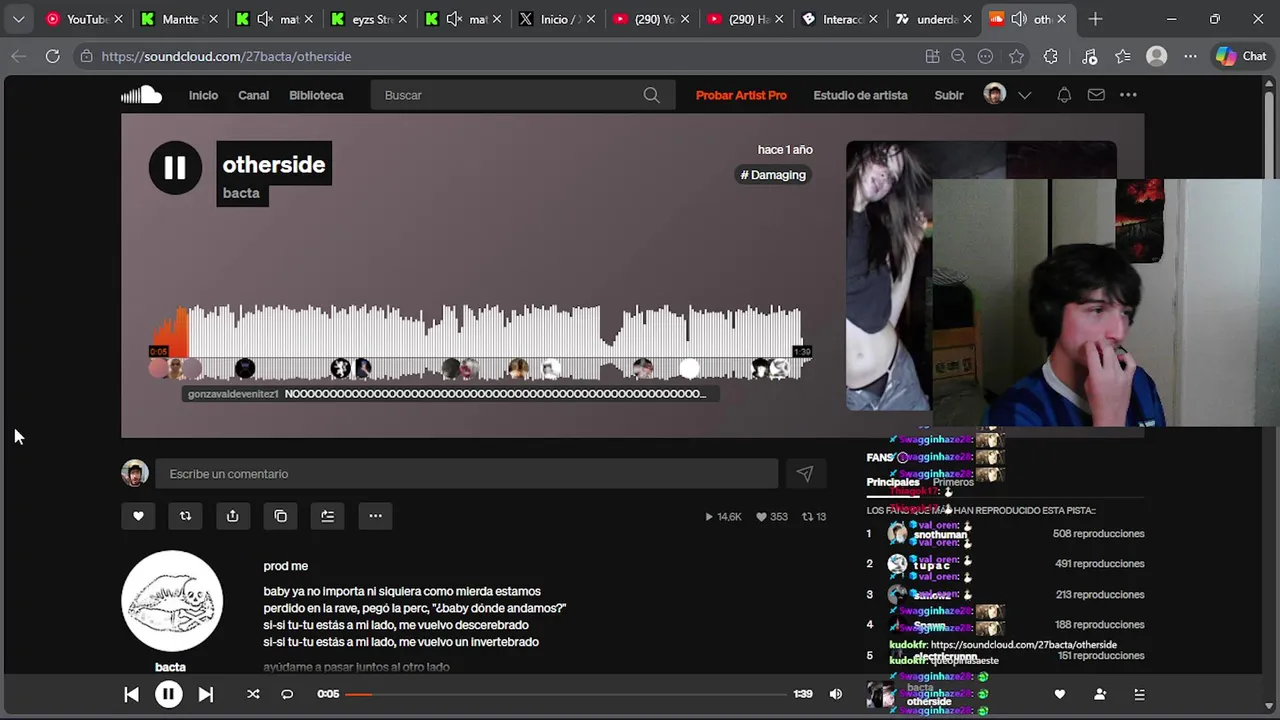Open the Inicio menu item
1280x720 pixels.
pos(203,95)
